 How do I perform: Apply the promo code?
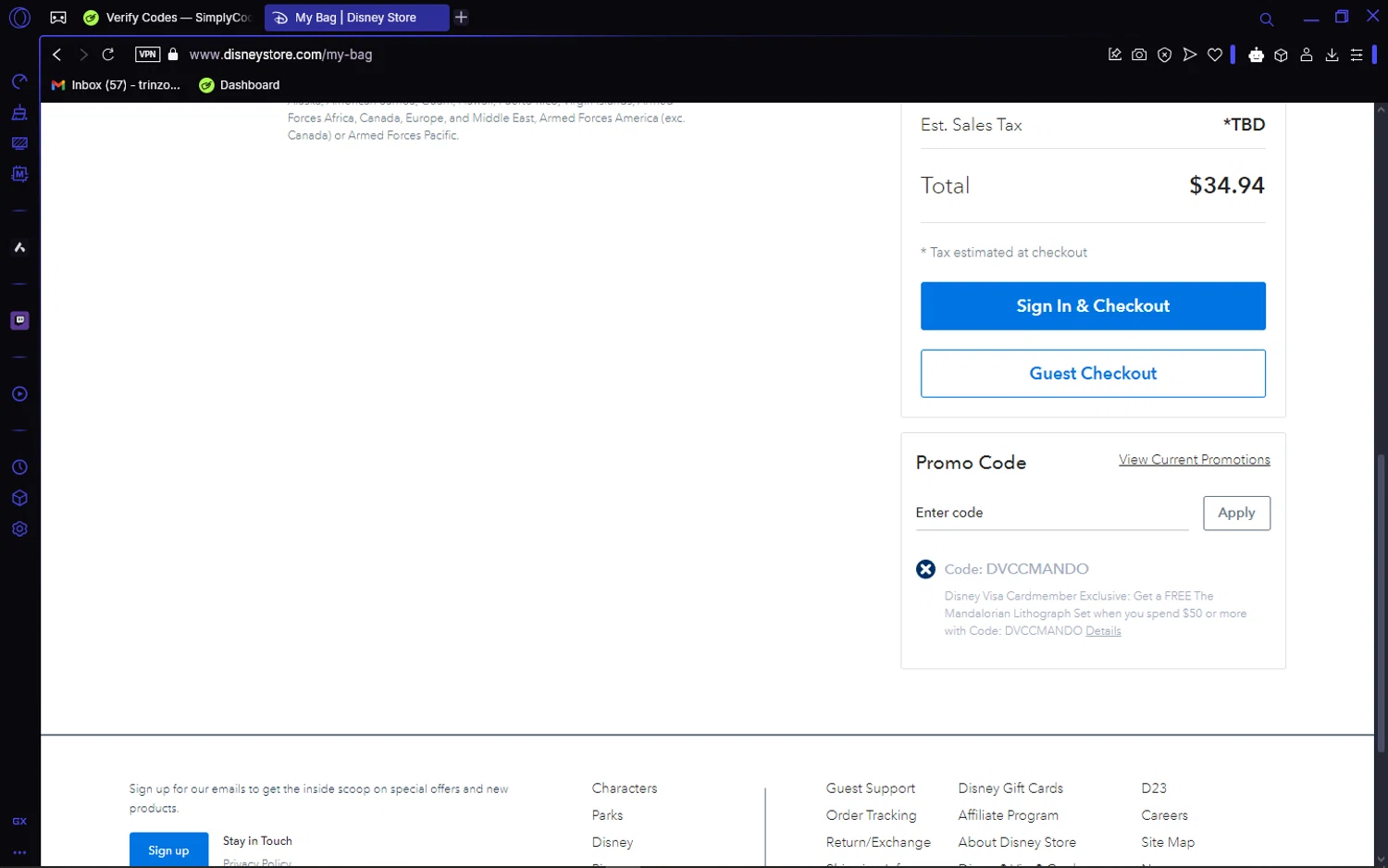(1237, 513)
